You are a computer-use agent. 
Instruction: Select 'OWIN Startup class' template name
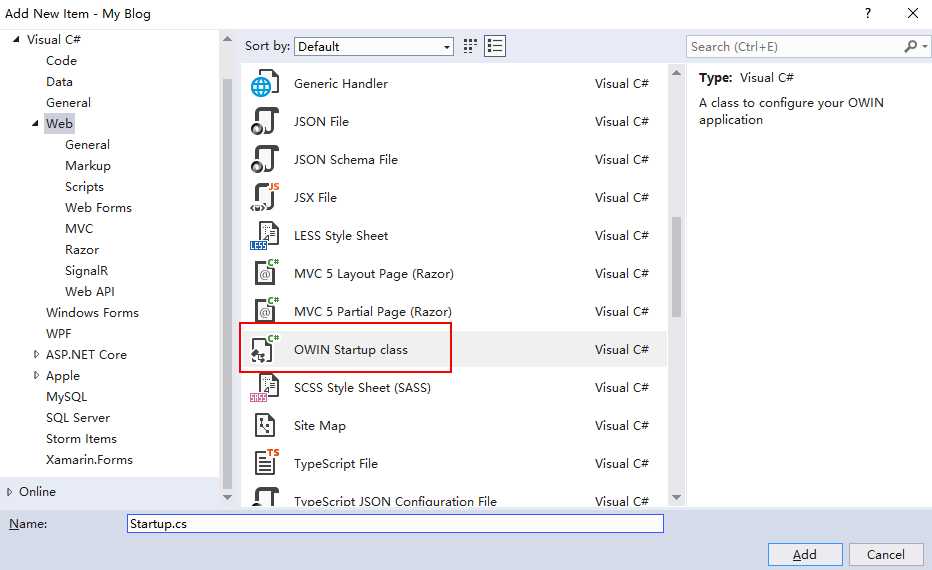pyautogui.click(x=351, y=349)
